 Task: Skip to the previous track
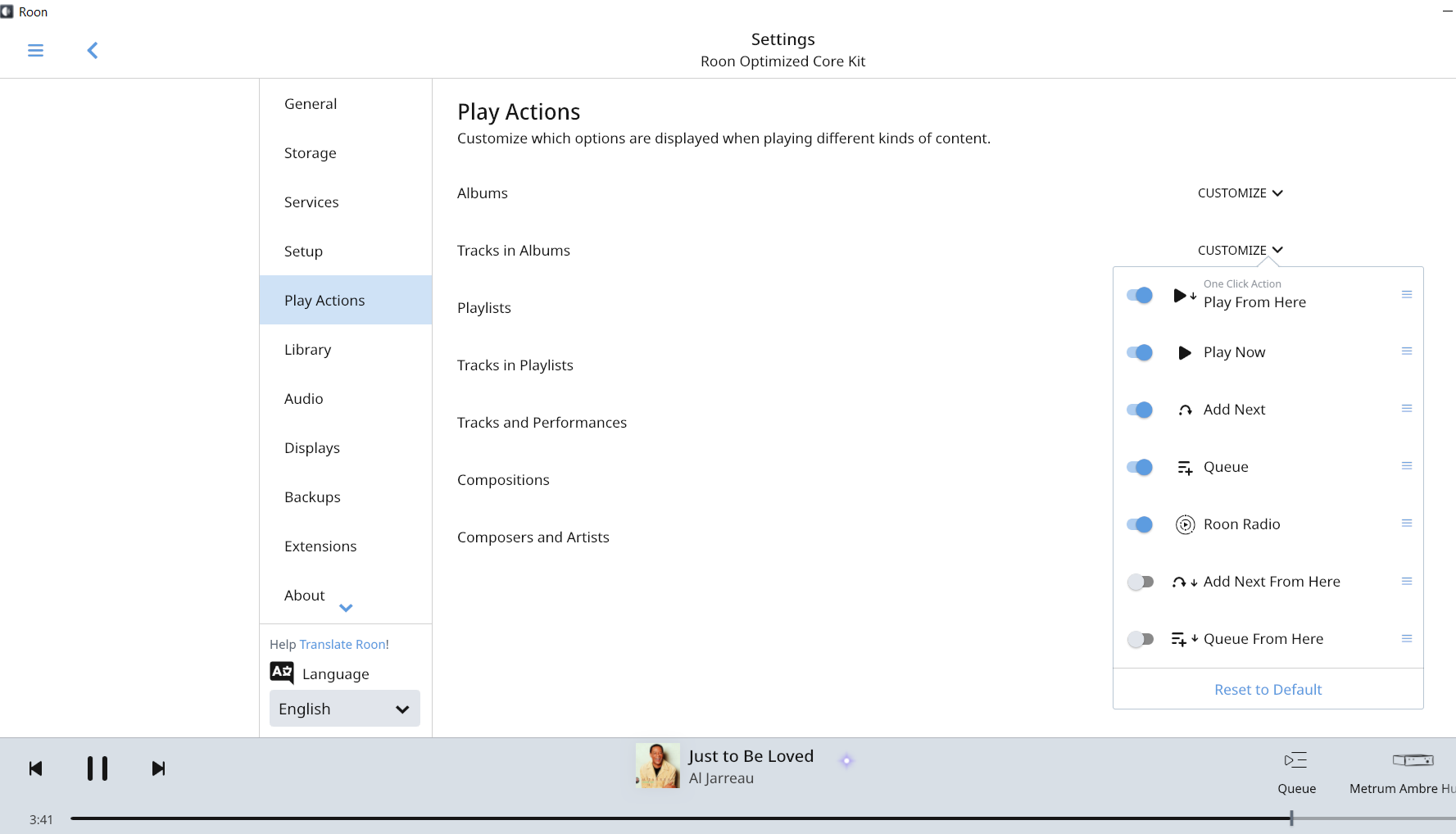pyautogui.click(x=35, y=768)
